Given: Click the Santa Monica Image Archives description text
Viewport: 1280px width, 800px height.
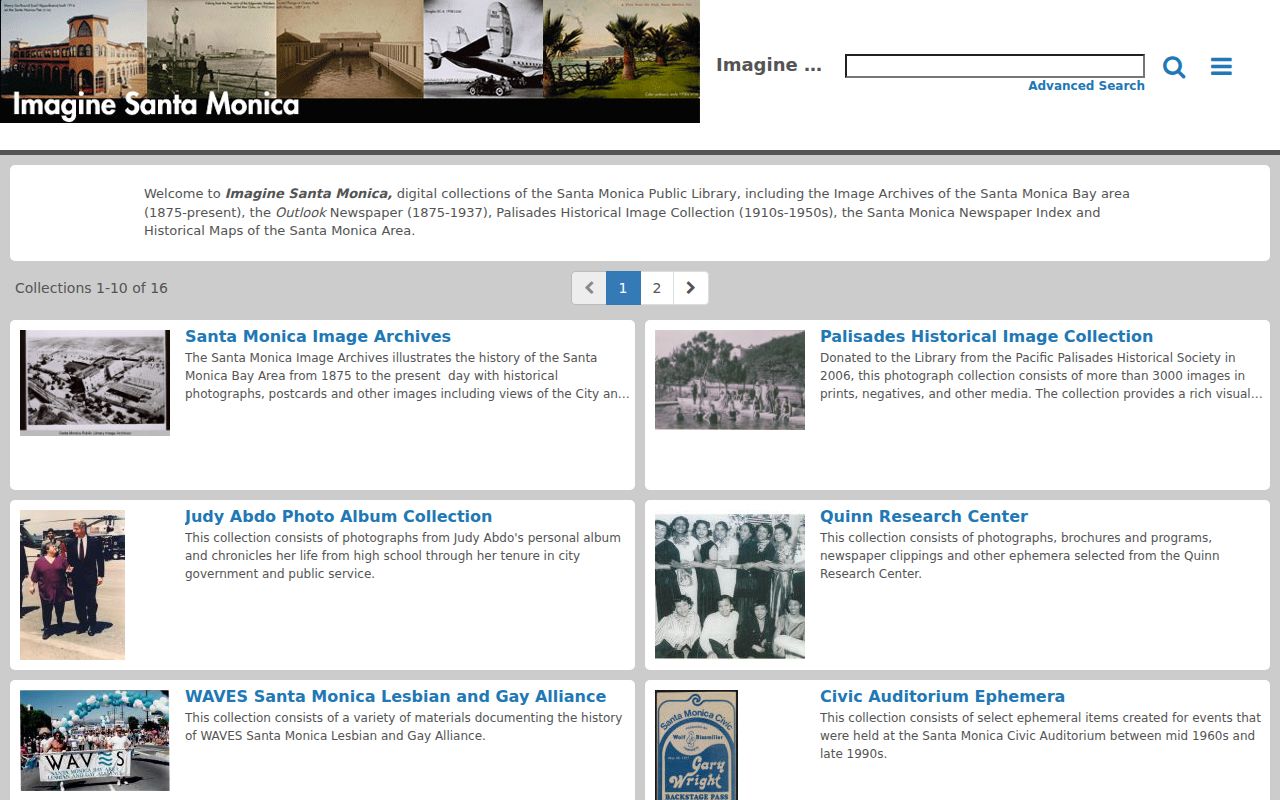Looking at the screenshot, I should (407, 376).
